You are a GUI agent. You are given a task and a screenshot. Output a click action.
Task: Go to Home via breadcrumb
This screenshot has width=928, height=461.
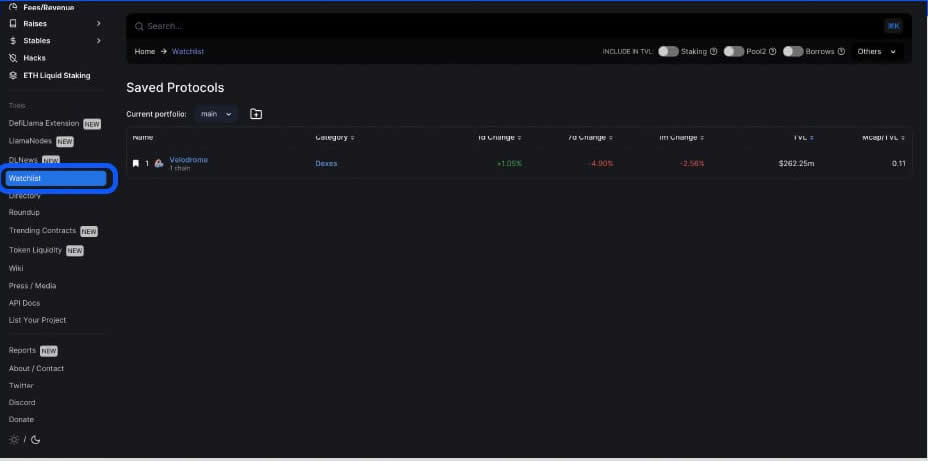coord(145,51)
